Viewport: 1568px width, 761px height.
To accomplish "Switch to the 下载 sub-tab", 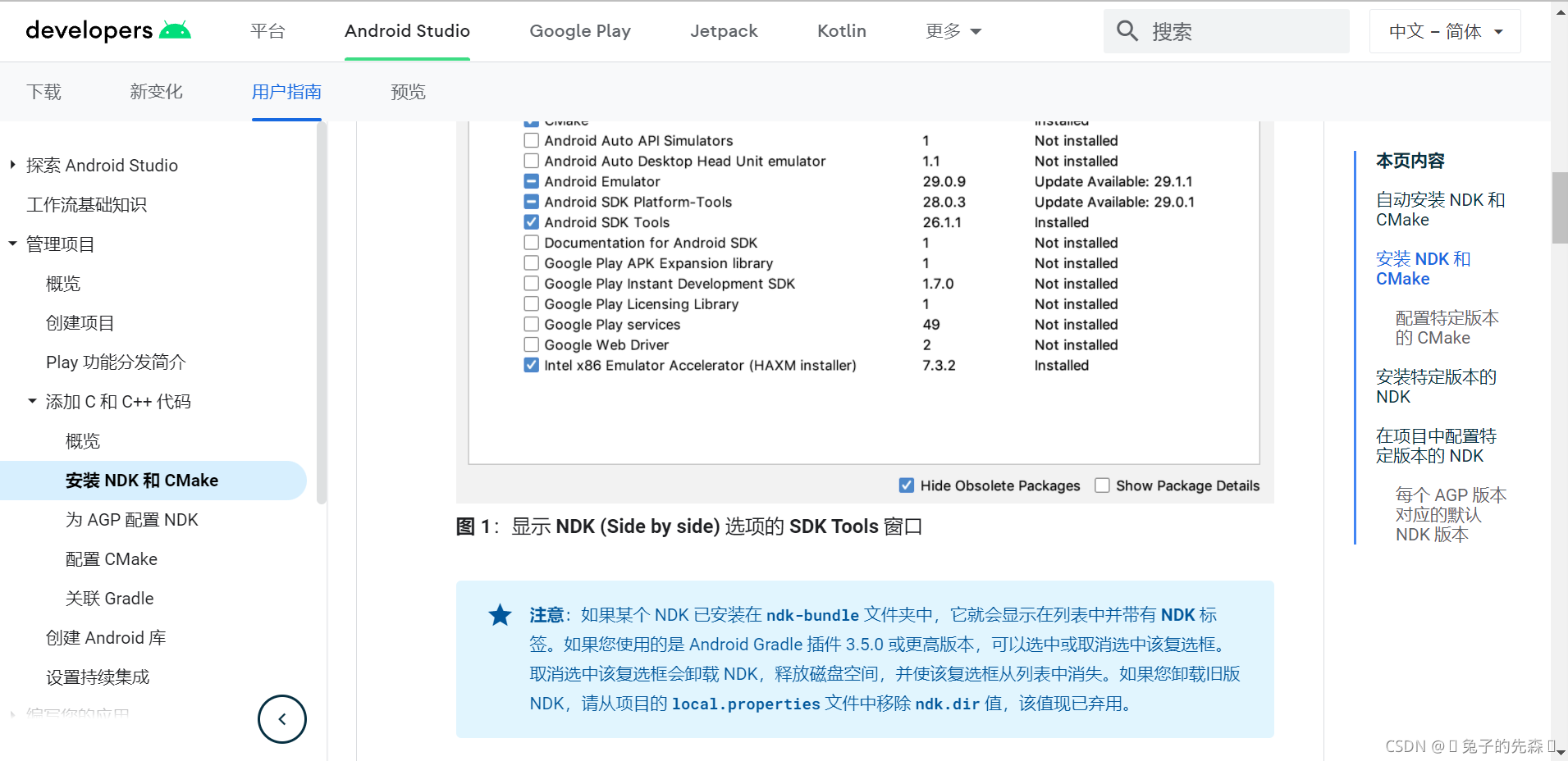I will [43, 92].
